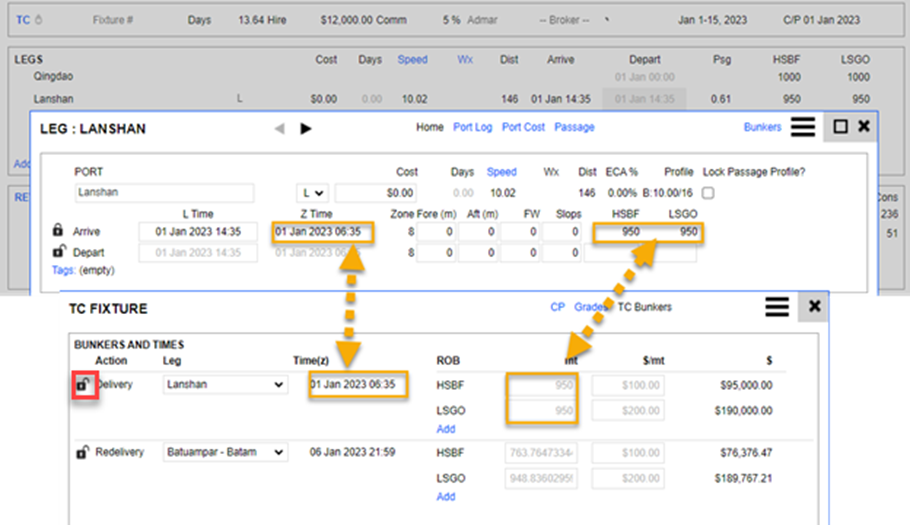Toggle the Redelivery lock icon

coord(82,452)
